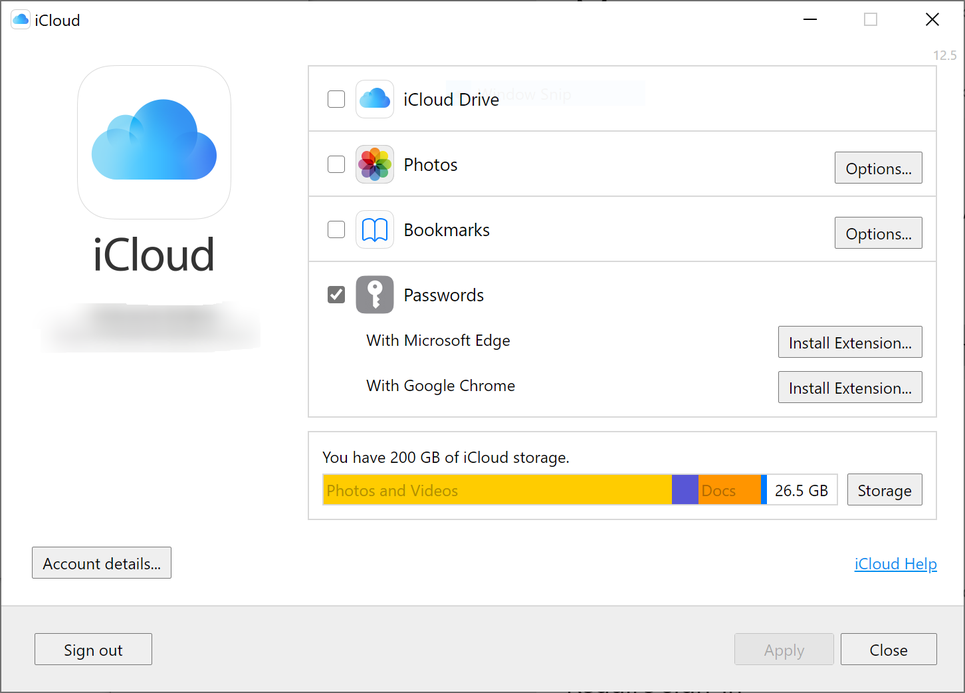Uncheck the Passwords checkbox
This screenshot has width=965, height=693.
pos(336,295)
